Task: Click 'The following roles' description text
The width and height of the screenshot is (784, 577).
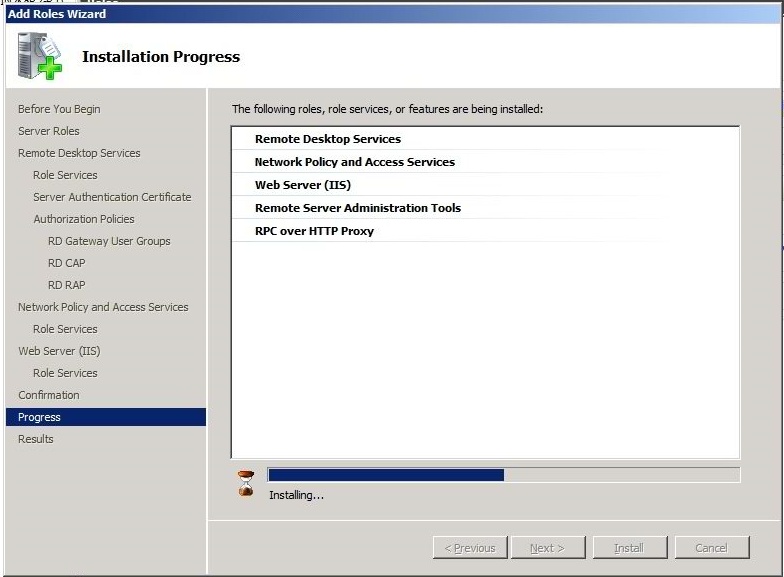Action: [387, 109]
